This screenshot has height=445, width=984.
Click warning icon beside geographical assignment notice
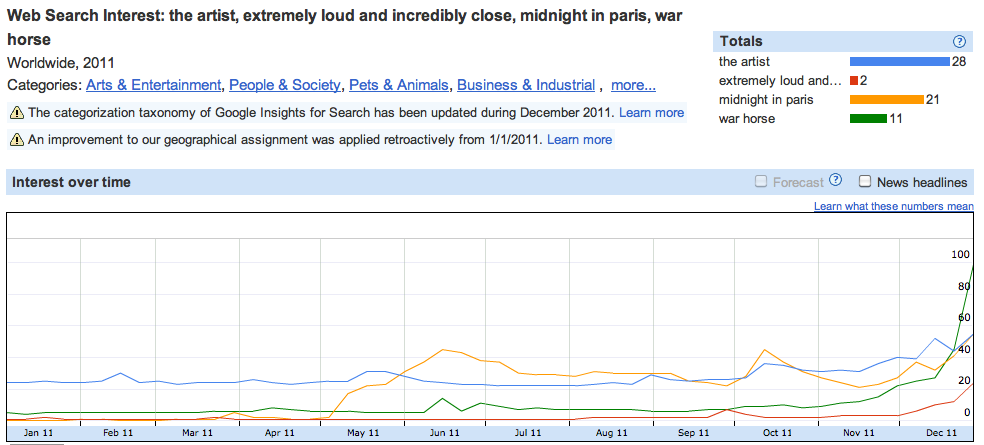(17, 140)
